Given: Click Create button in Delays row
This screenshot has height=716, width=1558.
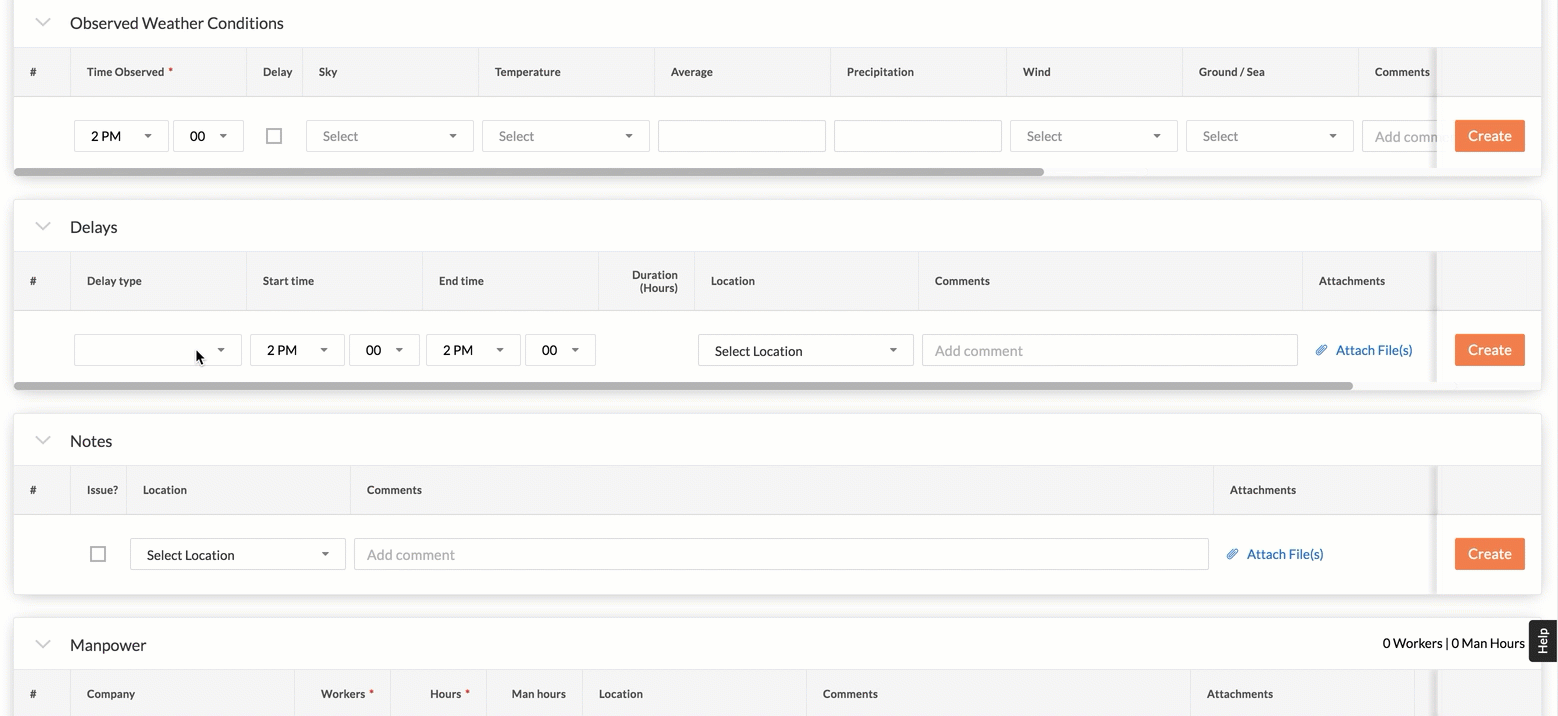Looking at the screenshot, I should pyautogui.click(x=1489, y=350).
